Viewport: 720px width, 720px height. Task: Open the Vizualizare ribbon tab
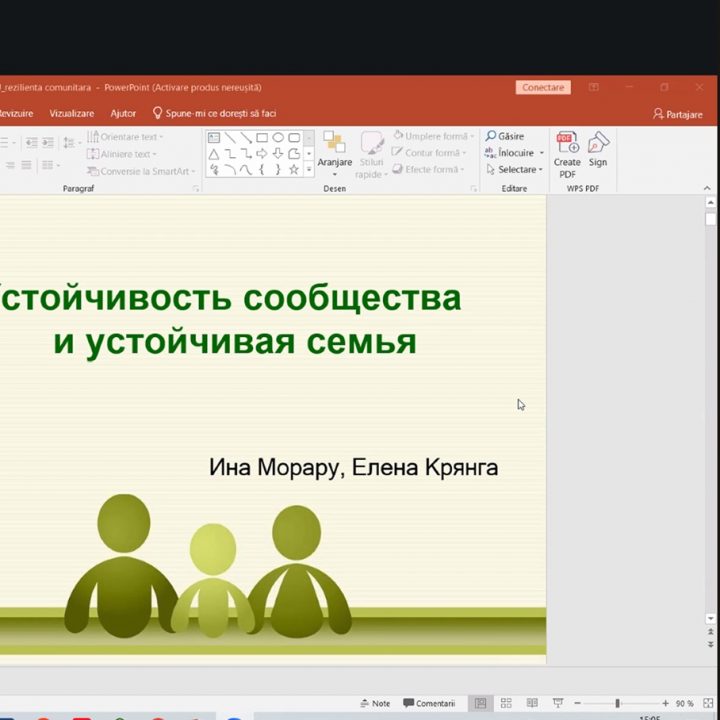click(x=72, y=114)
